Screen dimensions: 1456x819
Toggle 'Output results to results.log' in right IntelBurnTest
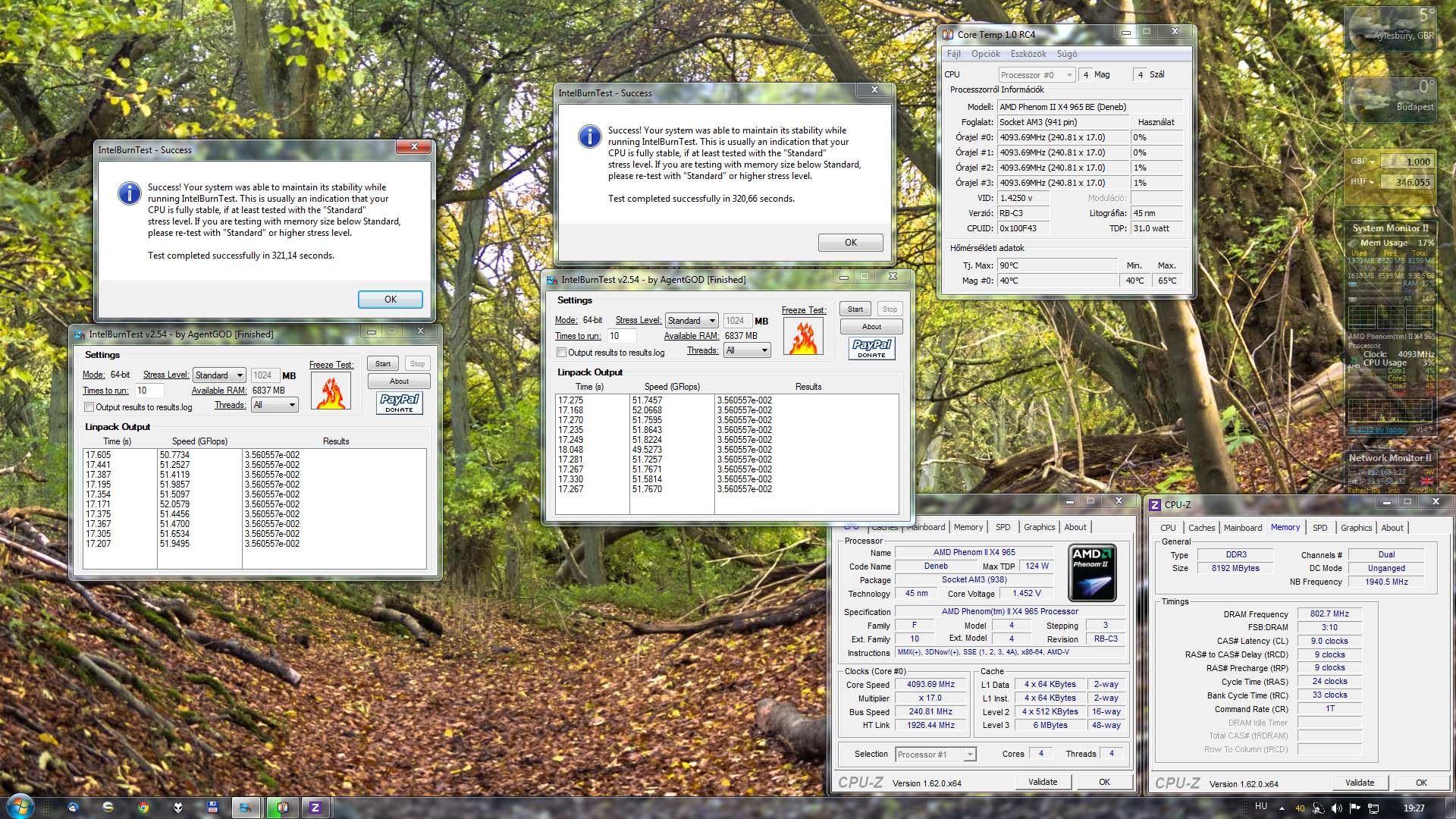pos(561,353)
